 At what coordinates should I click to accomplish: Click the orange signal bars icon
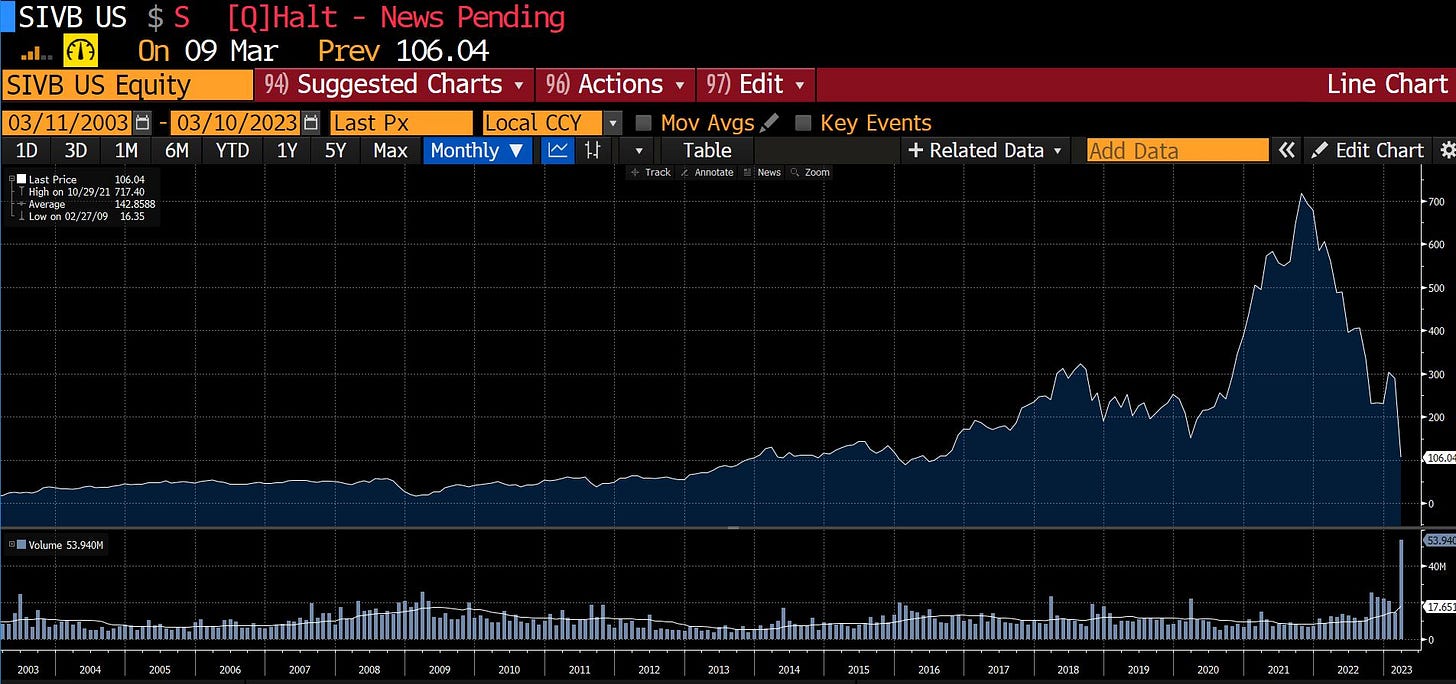pyautogui.click(x=38, y=54)
